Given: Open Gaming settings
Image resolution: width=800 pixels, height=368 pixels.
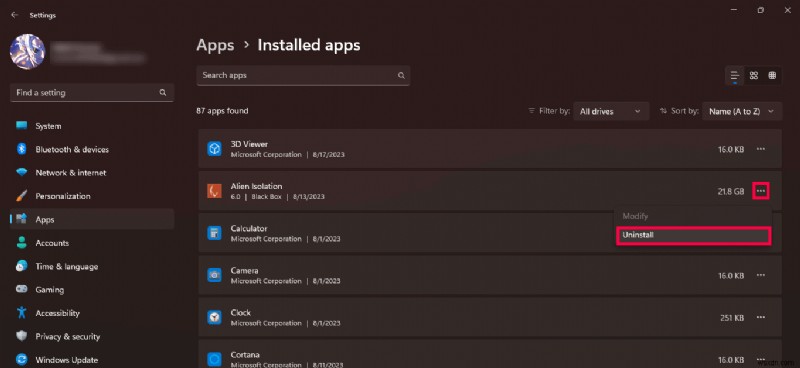Looking at the screenshot, I should pos(92,289).
